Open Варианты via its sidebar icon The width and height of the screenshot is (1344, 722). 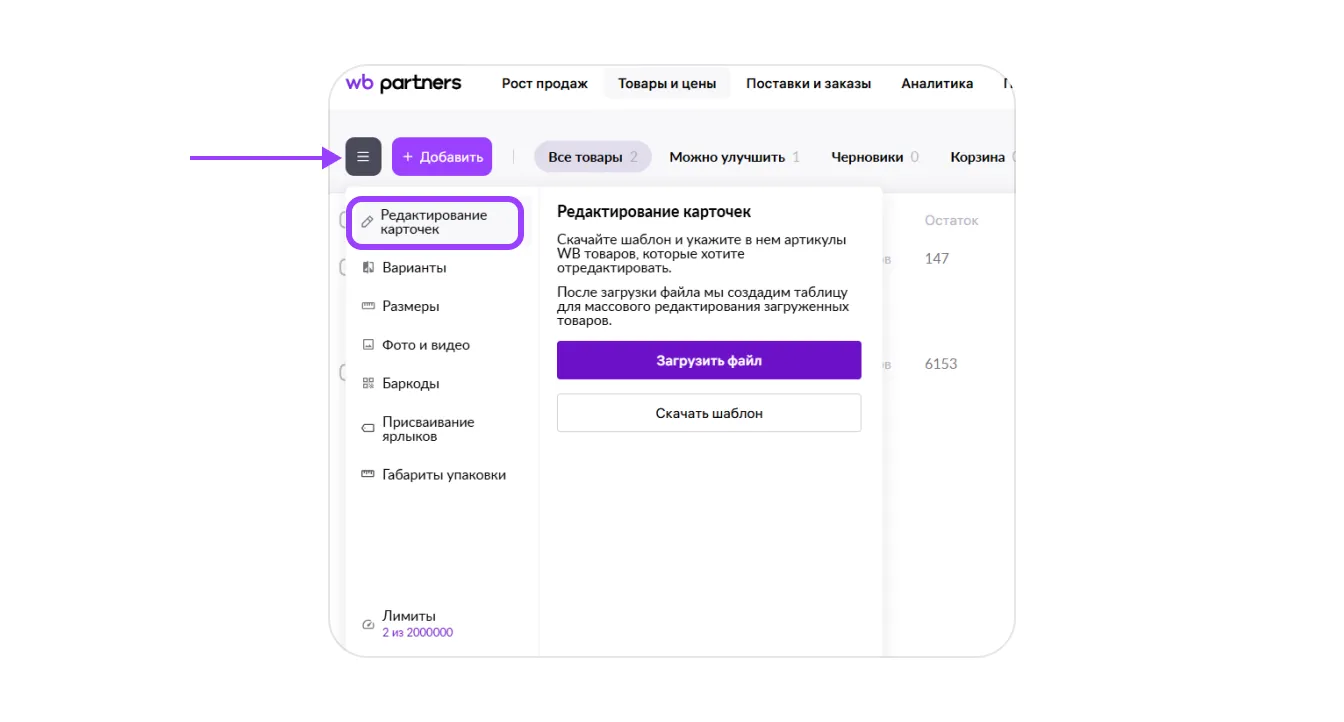pyautogui.click(x=368, y=268)
